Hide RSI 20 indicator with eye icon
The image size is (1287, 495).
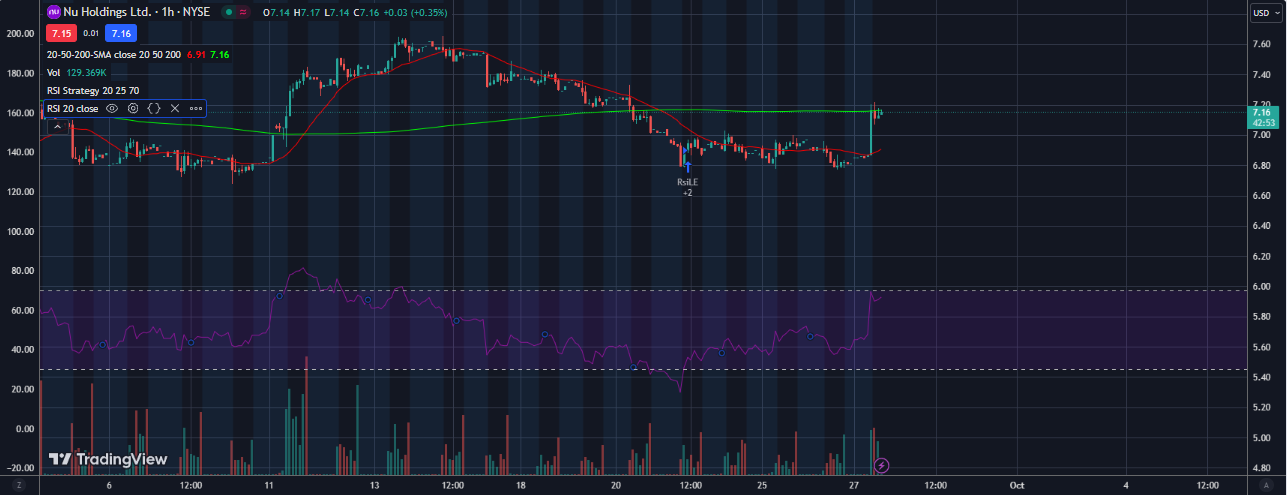click(x=112, y=108)
